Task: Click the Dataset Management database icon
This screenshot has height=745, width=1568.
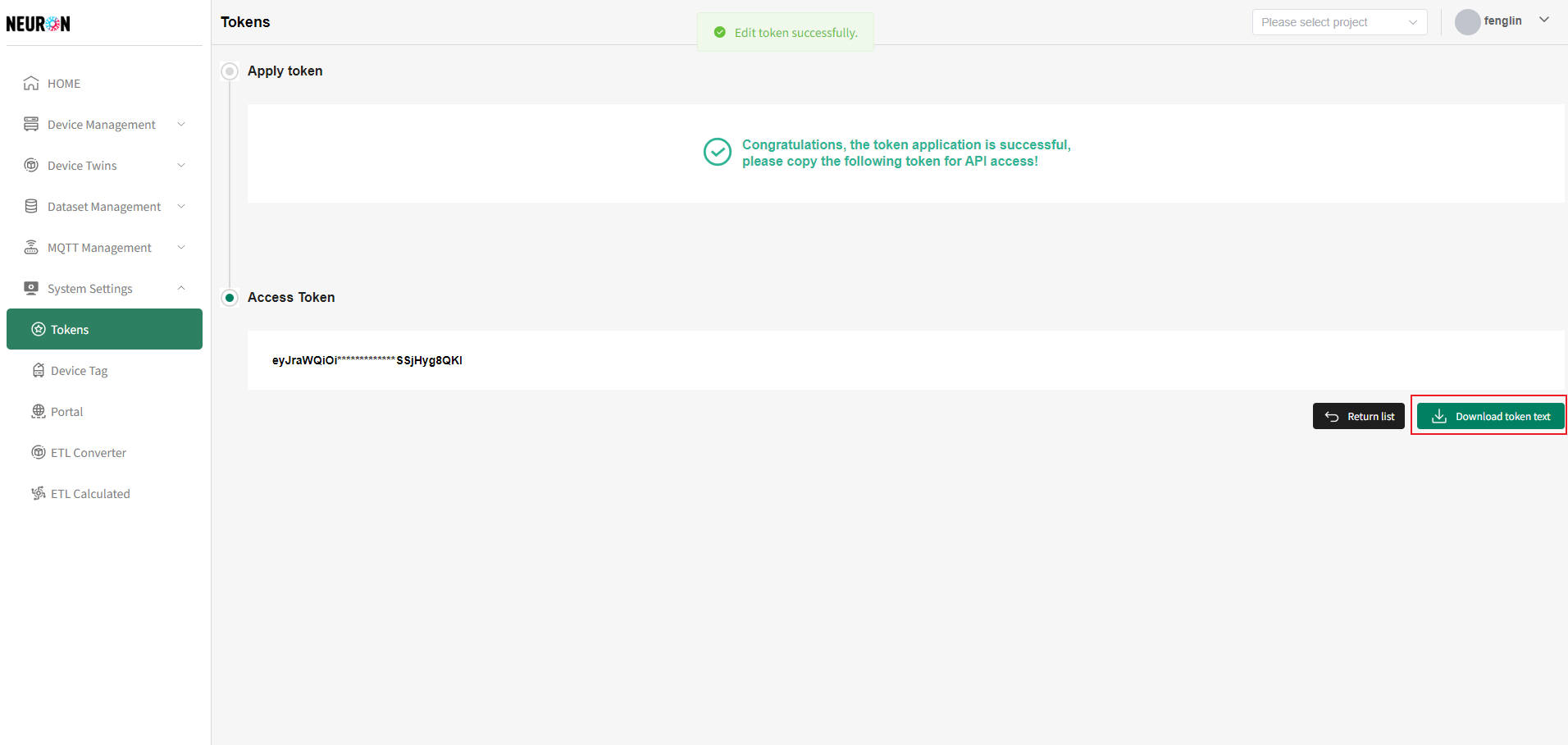Action: (x=31, y=206)
